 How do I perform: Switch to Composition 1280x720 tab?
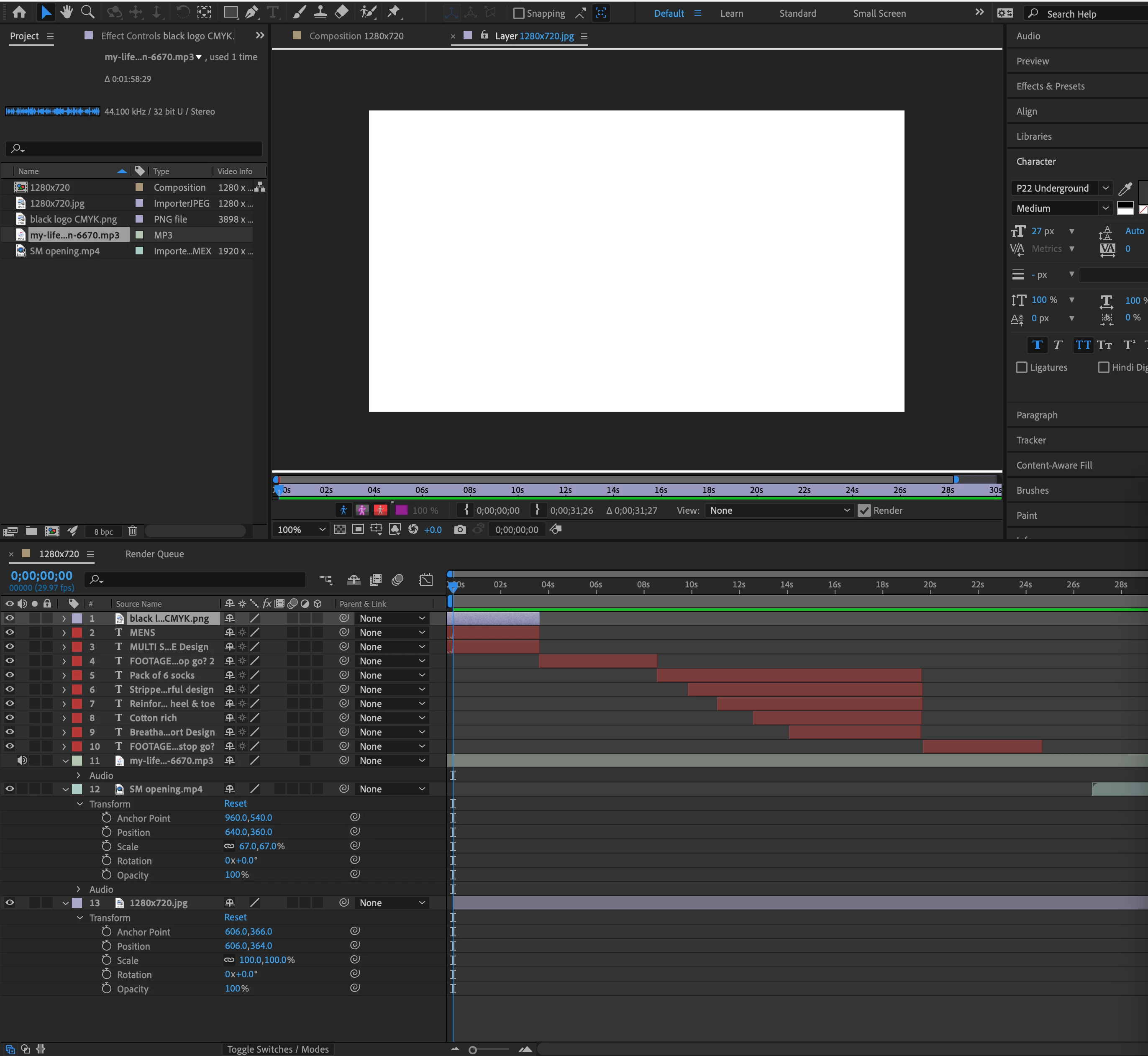(x=356, y=36)
